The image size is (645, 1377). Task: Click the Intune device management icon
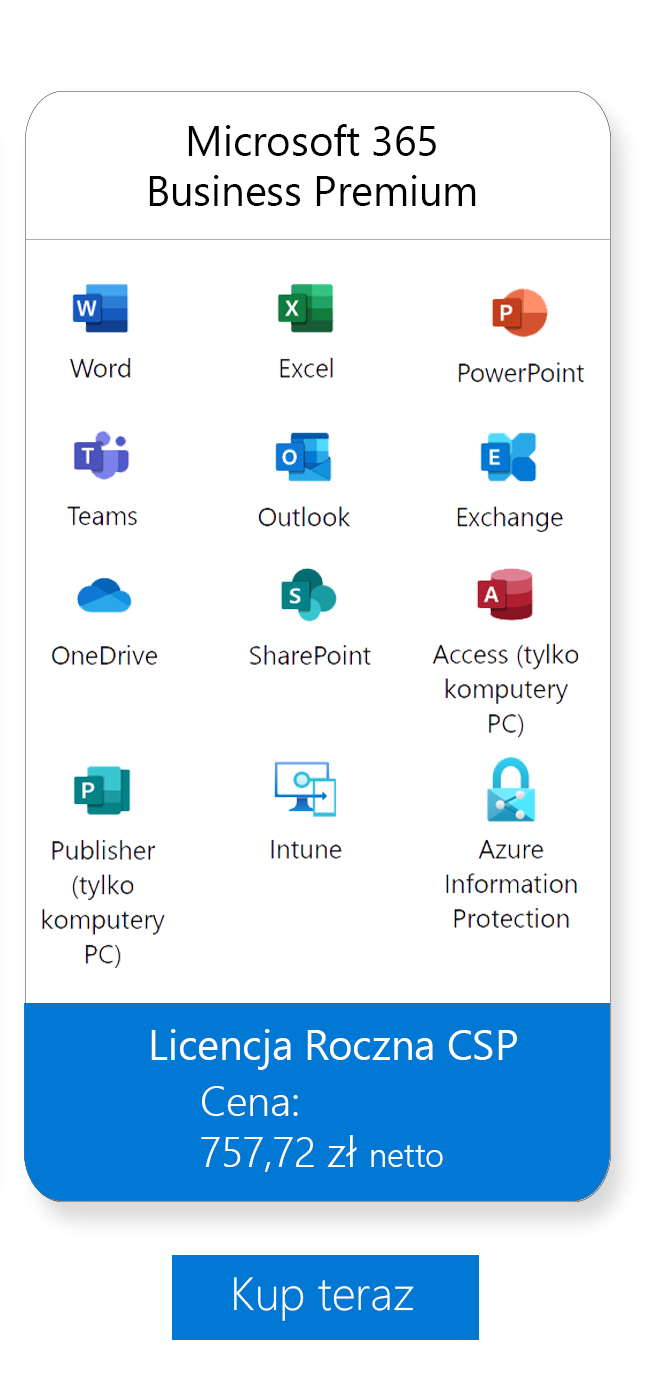305,789
